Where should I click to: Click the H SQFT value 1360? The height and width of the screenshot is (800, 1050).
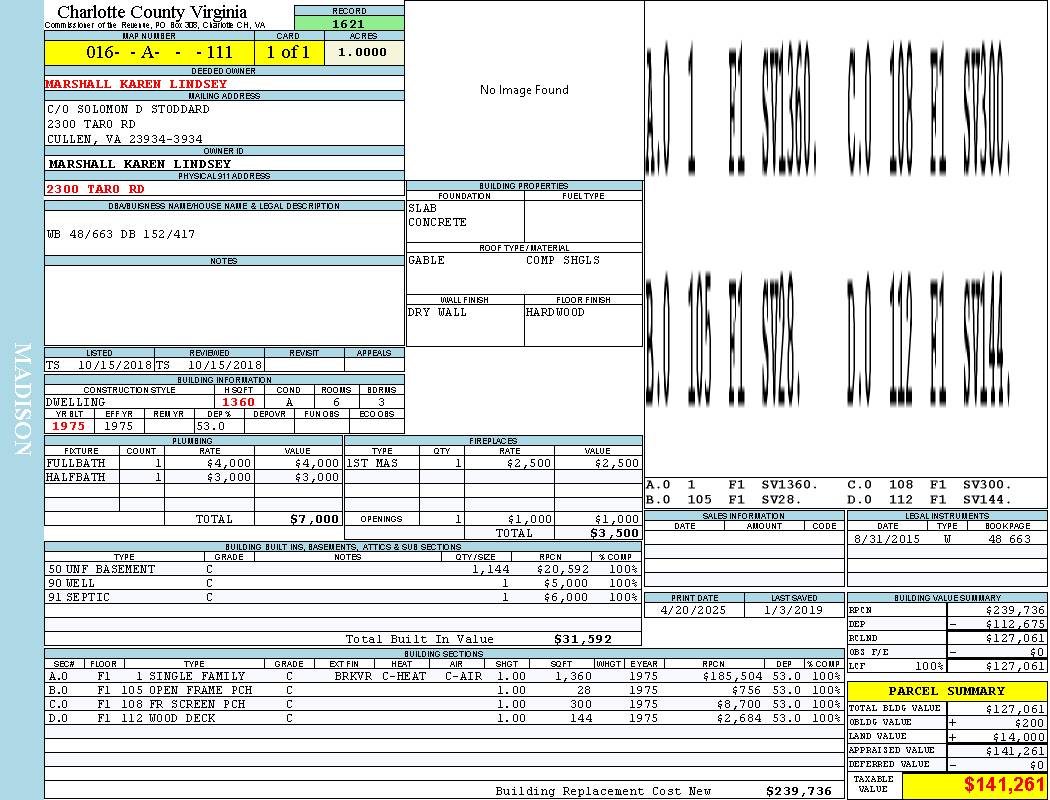pyautogui.click(x=238, y=402)
